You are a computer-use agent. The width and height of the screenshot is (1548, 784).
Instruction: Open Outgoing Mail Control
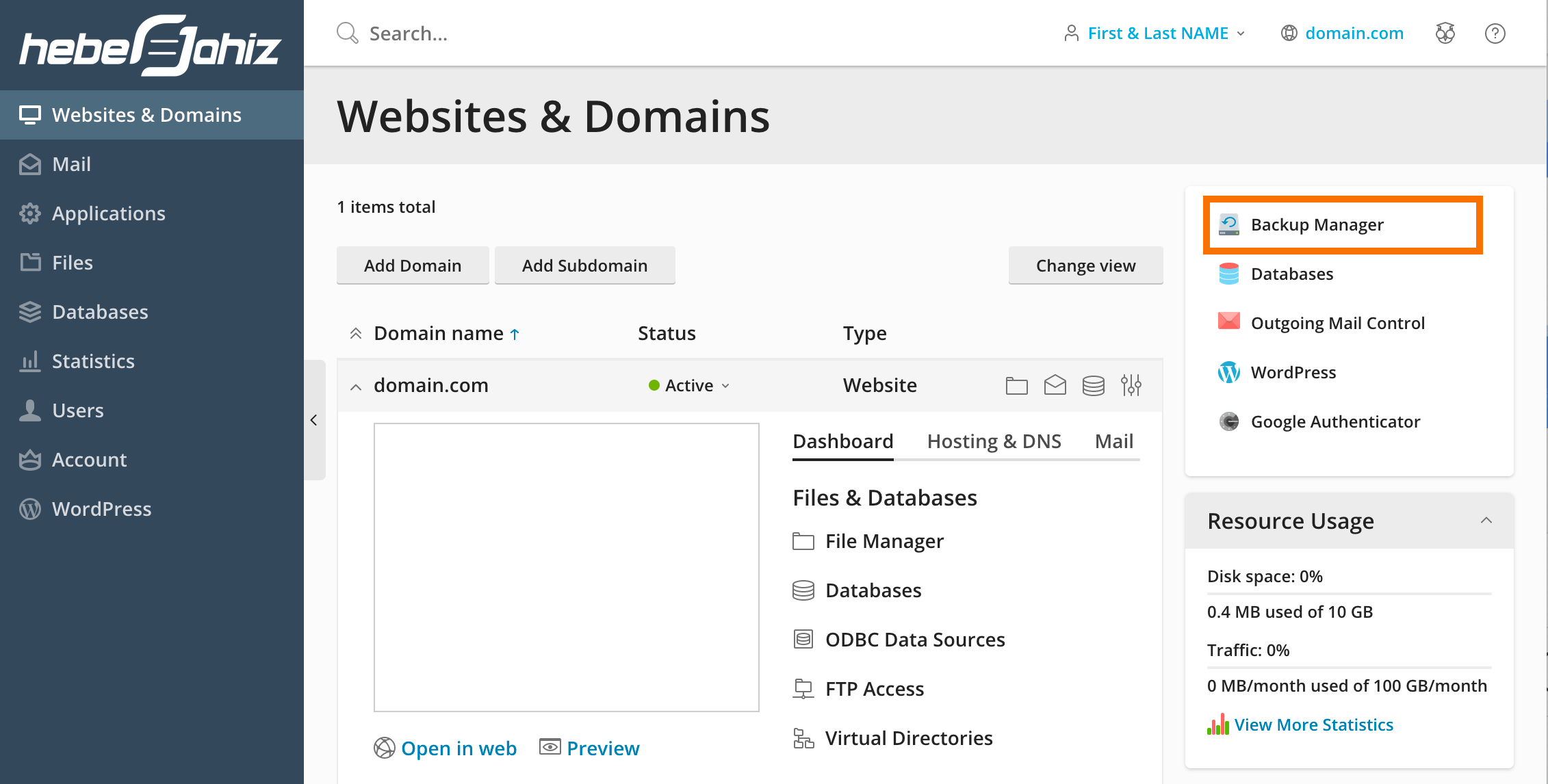click(x=1338, y=324)
